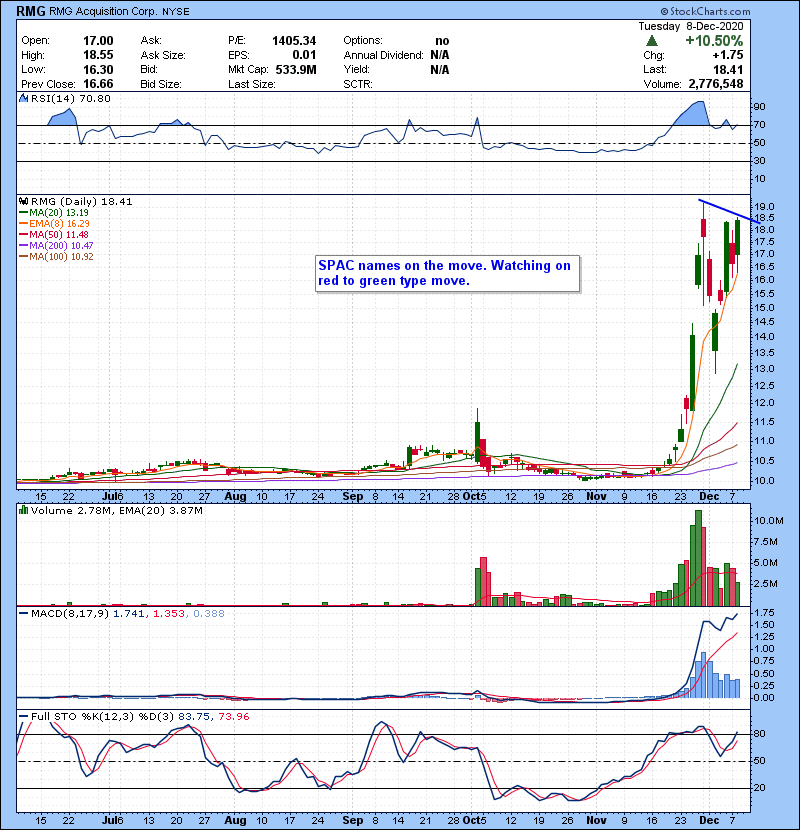
Task: Click the Last value 18.41
Action: pos(728,69)
